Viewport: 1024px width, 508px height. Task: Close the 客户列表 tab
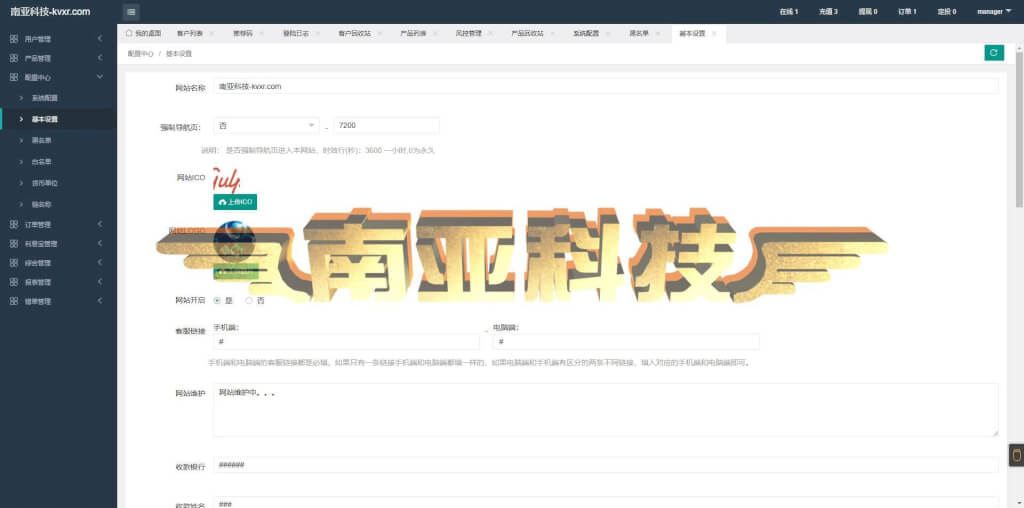(x=210, y=33)
